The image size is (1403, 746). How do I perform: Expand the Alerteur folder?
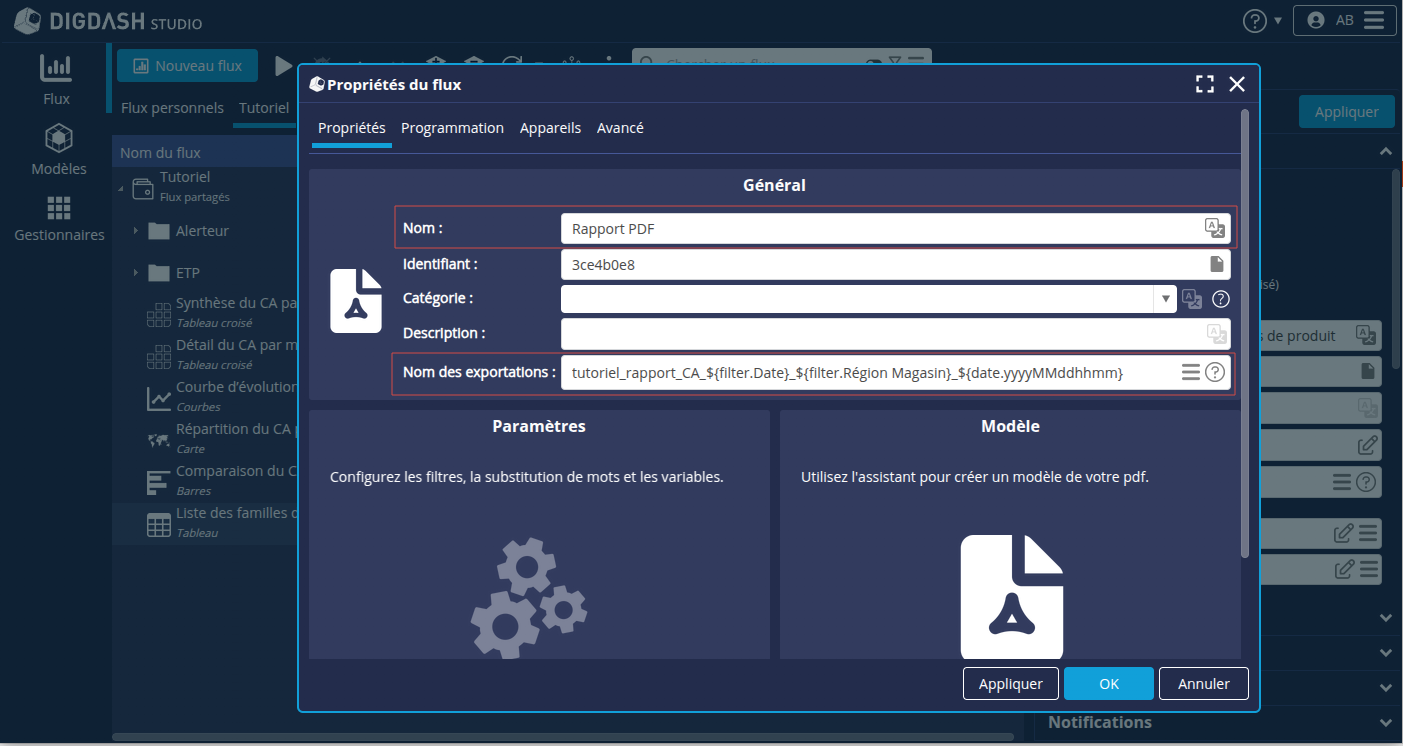click(x=135, y=231)
